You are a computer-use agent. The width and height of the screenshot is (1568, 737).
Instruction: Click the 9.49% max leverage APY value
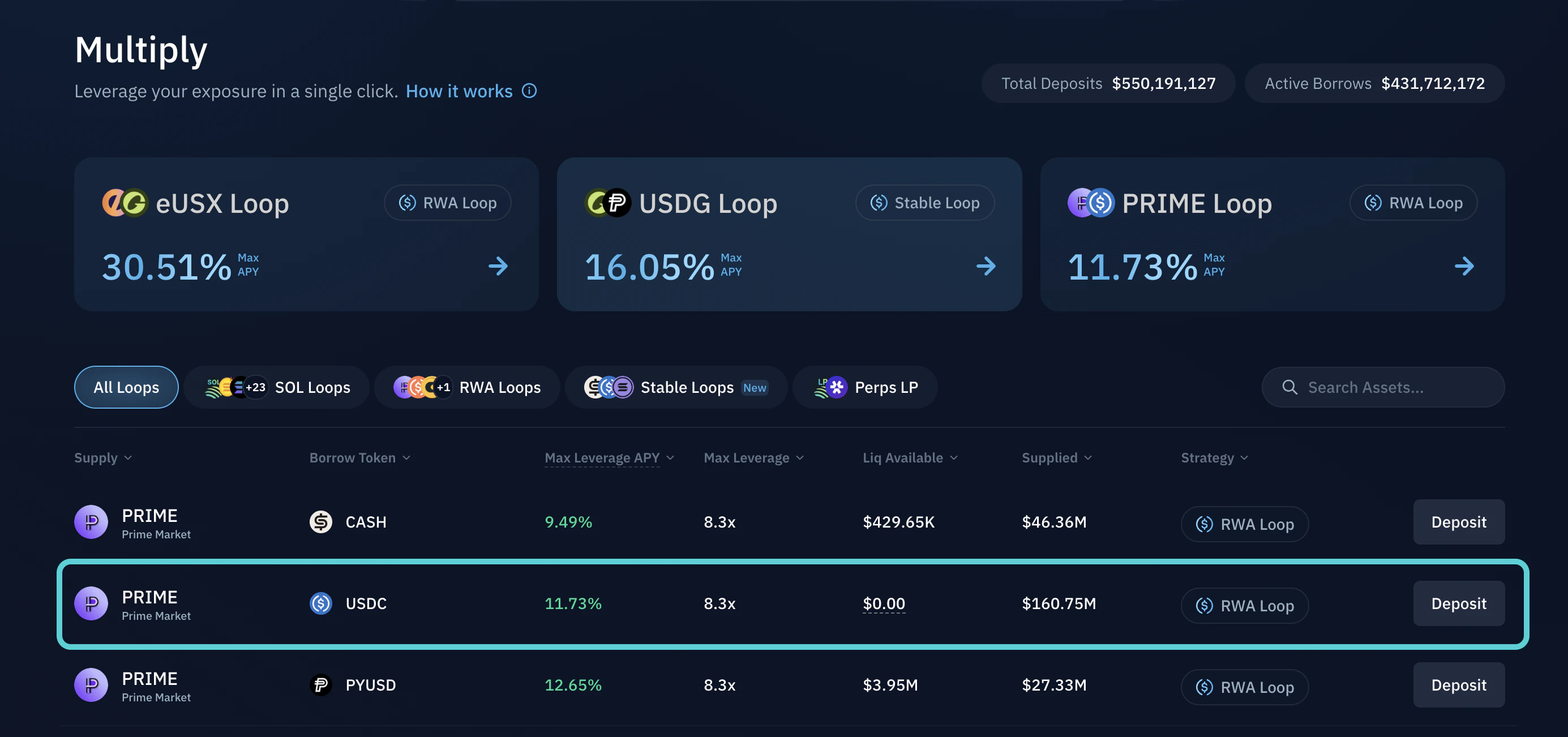coord(568,522)
